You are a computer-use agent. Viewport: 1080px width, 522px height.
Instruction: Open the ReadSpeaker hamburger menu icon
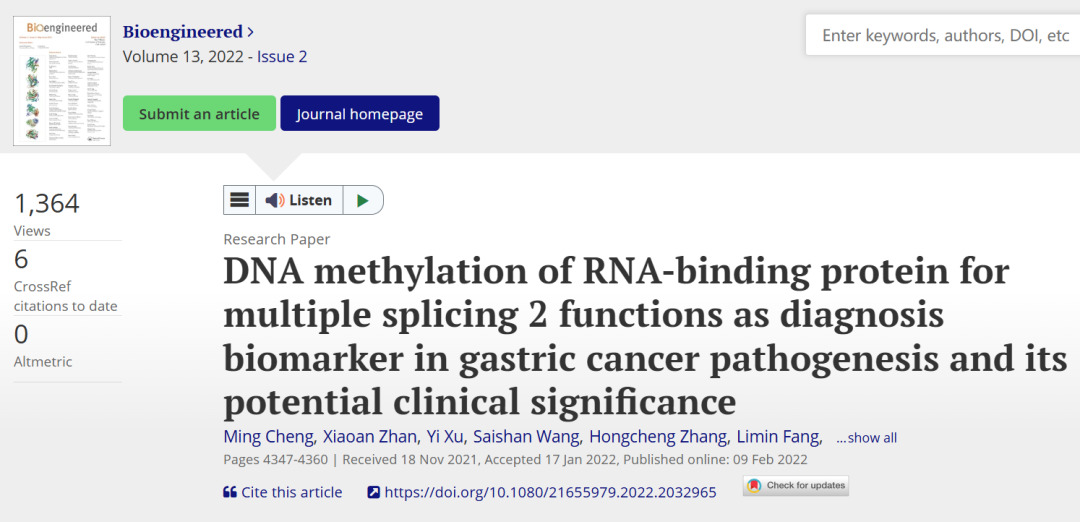click(239, 200)
